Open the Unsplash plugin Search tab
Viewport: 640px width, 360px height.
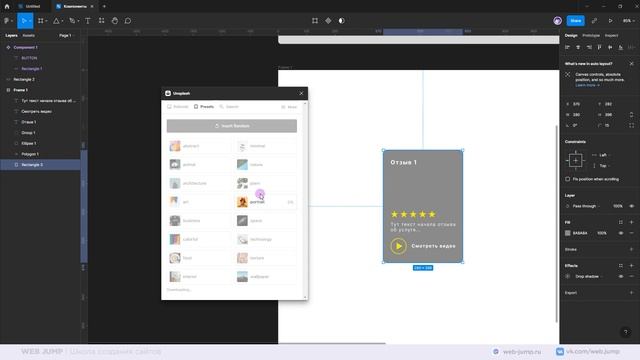[x=229, y=107]
